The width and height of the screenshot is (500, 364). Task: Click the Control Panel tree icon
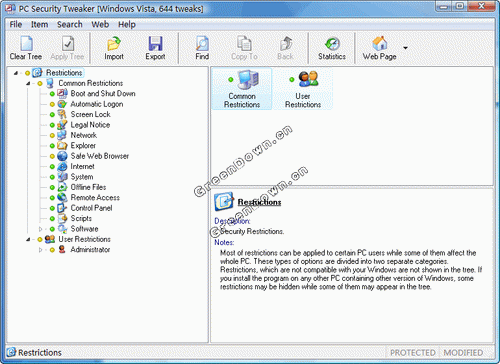(62, 208)
